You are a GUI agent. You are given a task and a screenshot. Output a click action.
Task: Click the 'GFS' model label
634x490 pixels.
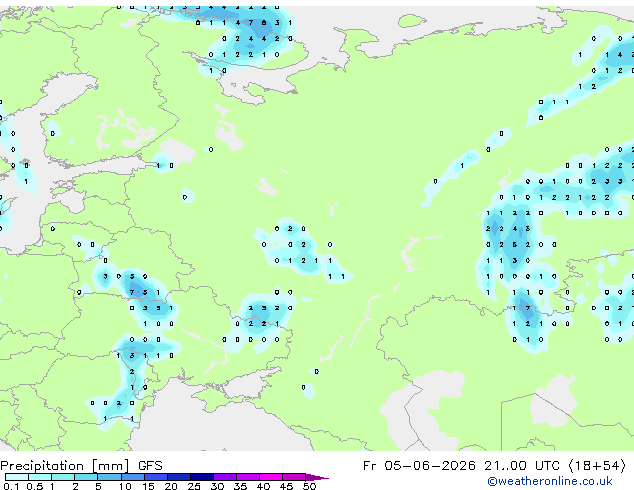[150, 466]
